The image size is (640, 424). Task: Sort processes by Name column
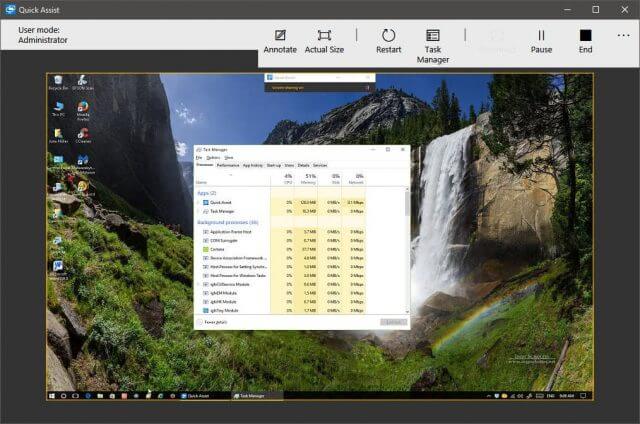click(233, 179)
